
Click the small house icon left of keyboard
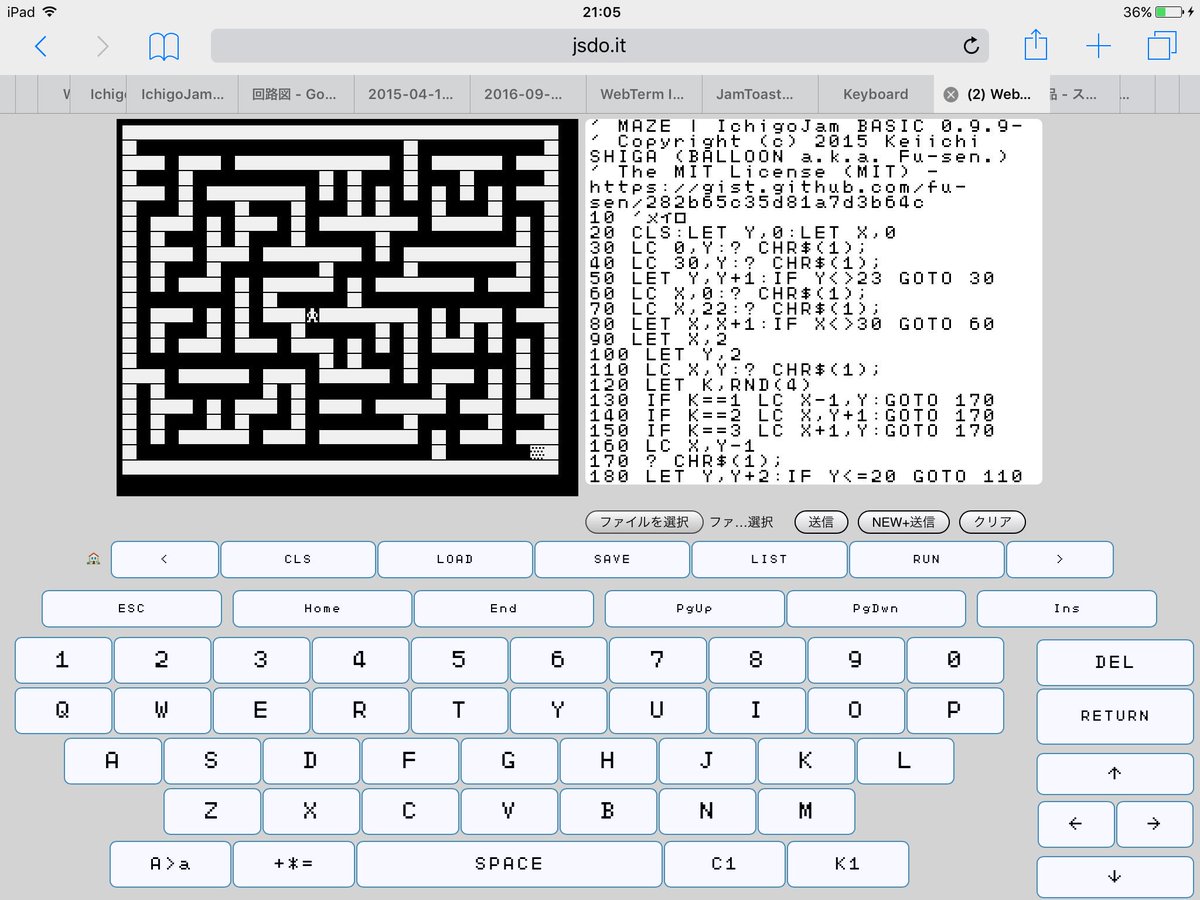(x=94, y=559)
